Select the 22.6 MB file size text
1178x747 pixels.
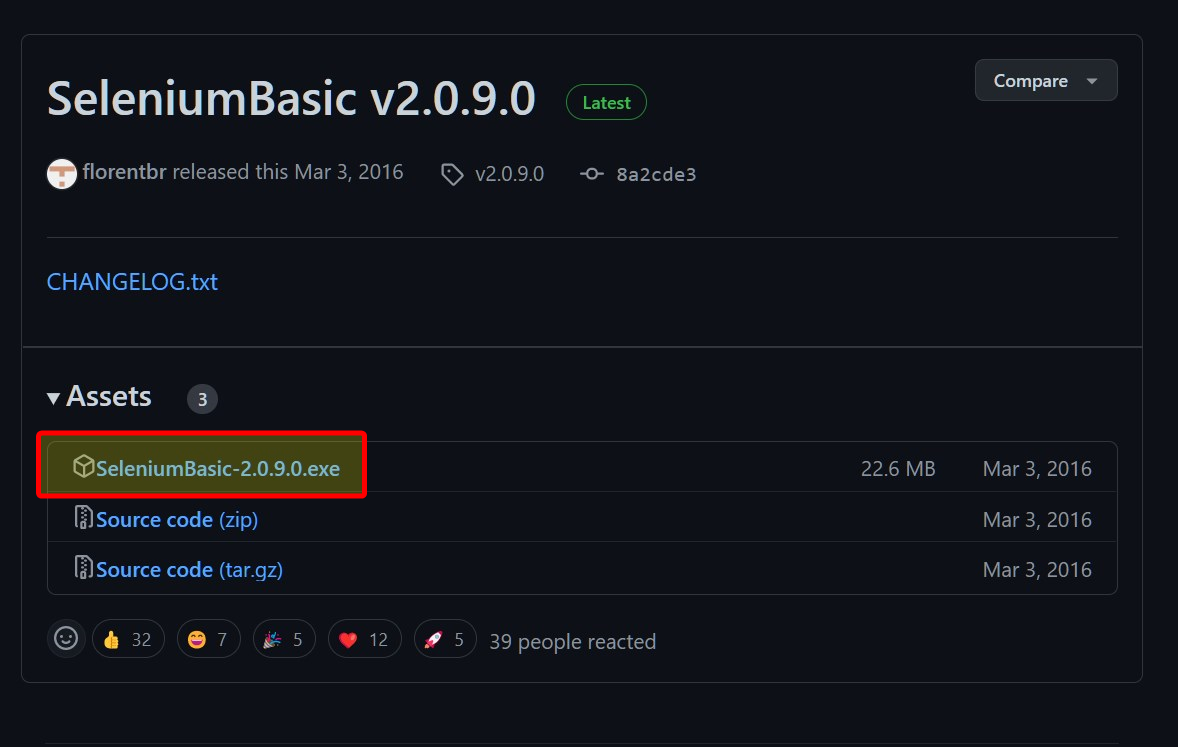coord(898,469)
